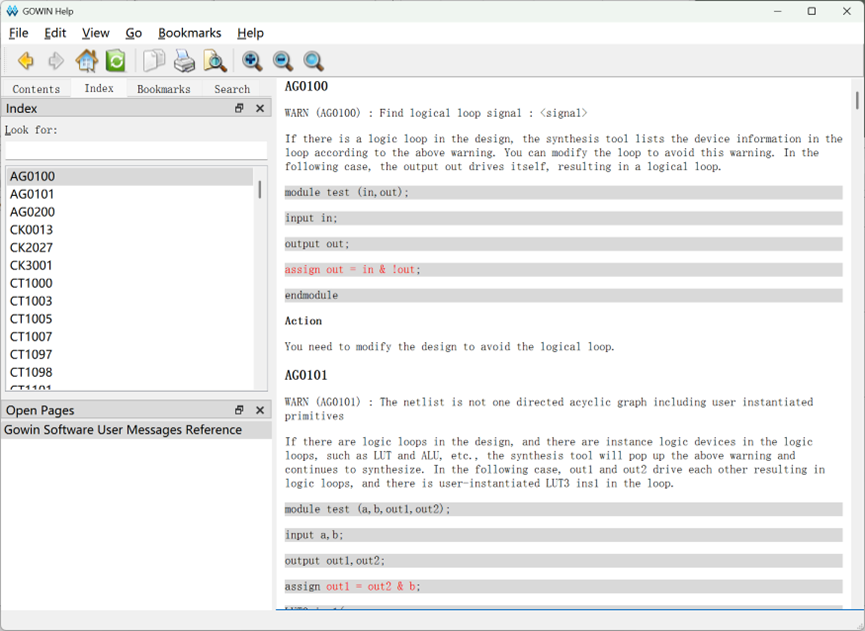Click the Copy toolbar icon

pos(154,61)
